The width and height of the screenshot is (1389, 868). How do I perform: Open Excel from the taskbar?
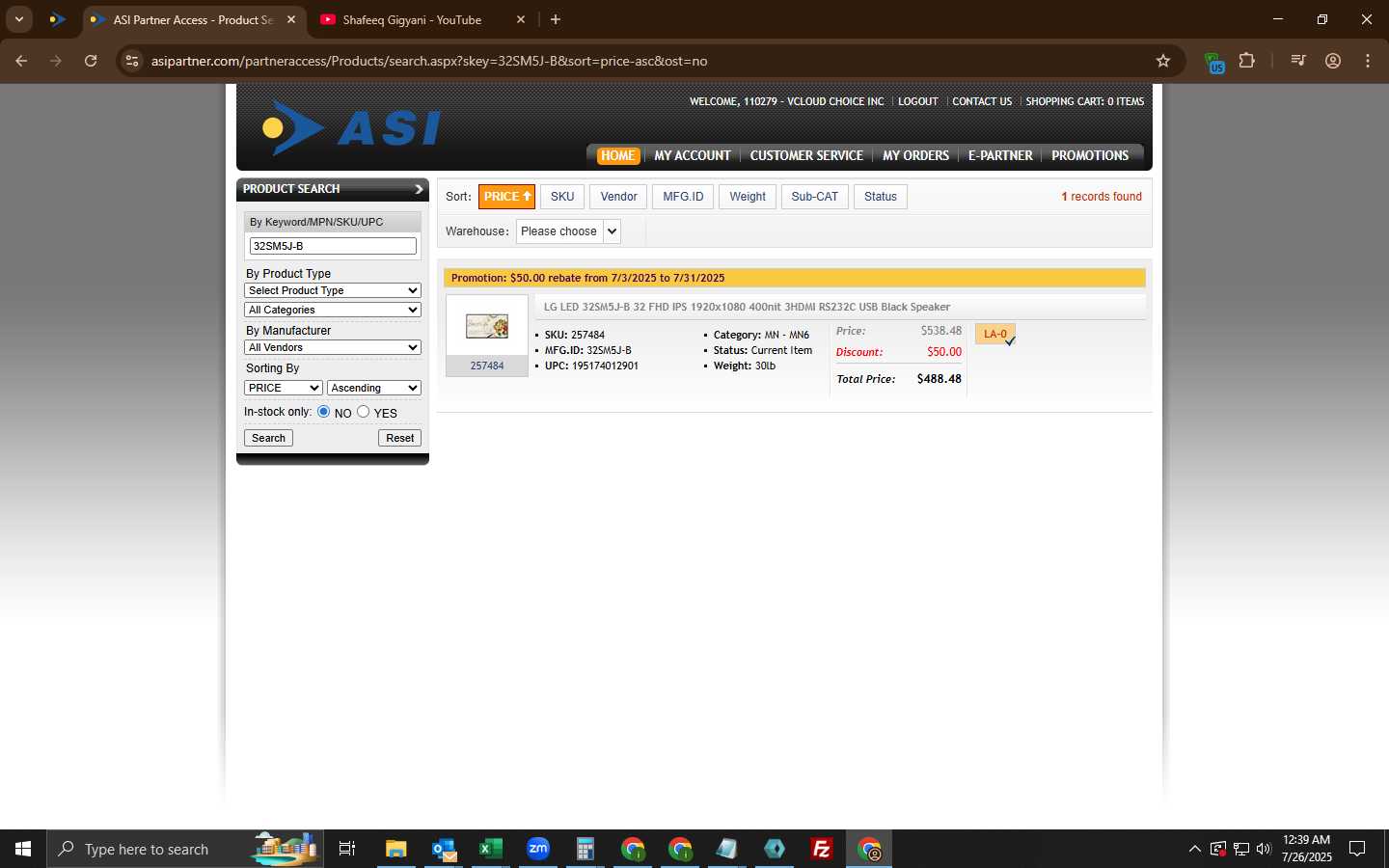point(491,849)
